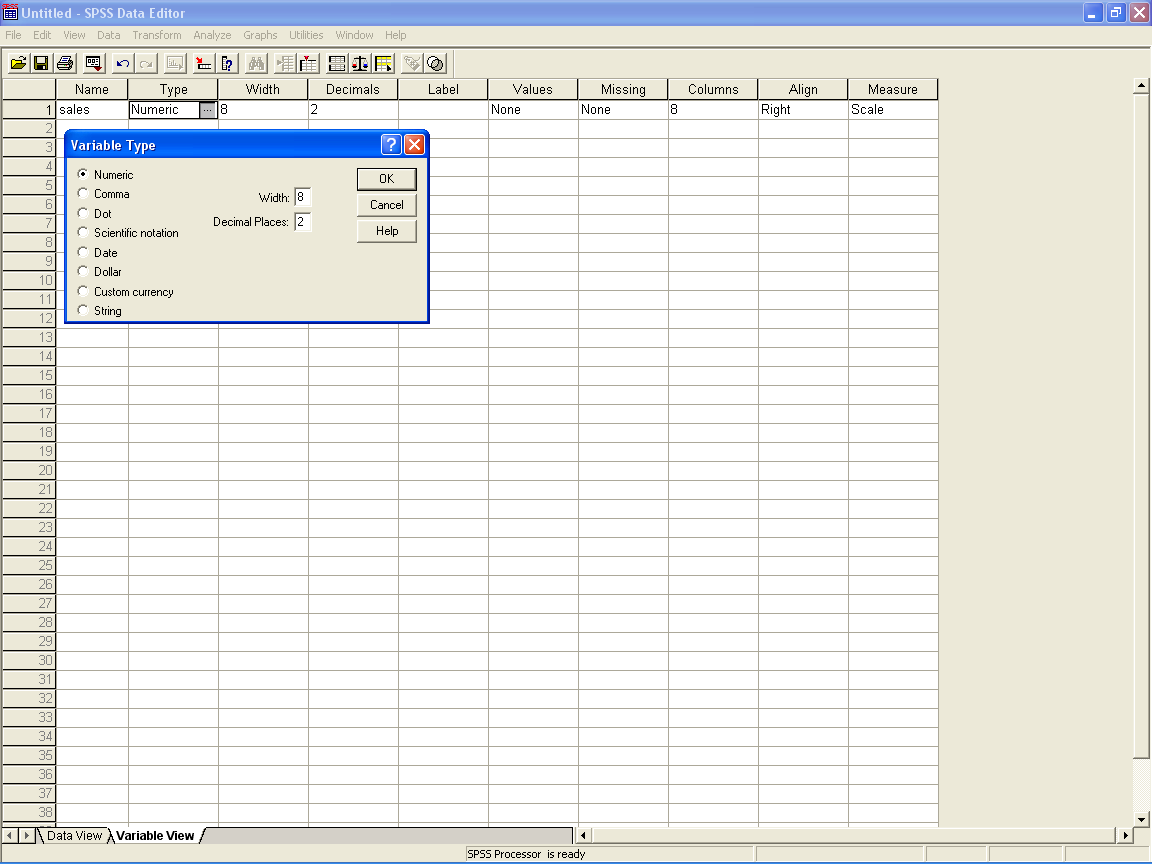
Task: Open the Edit menu
Action: [42, 35]
